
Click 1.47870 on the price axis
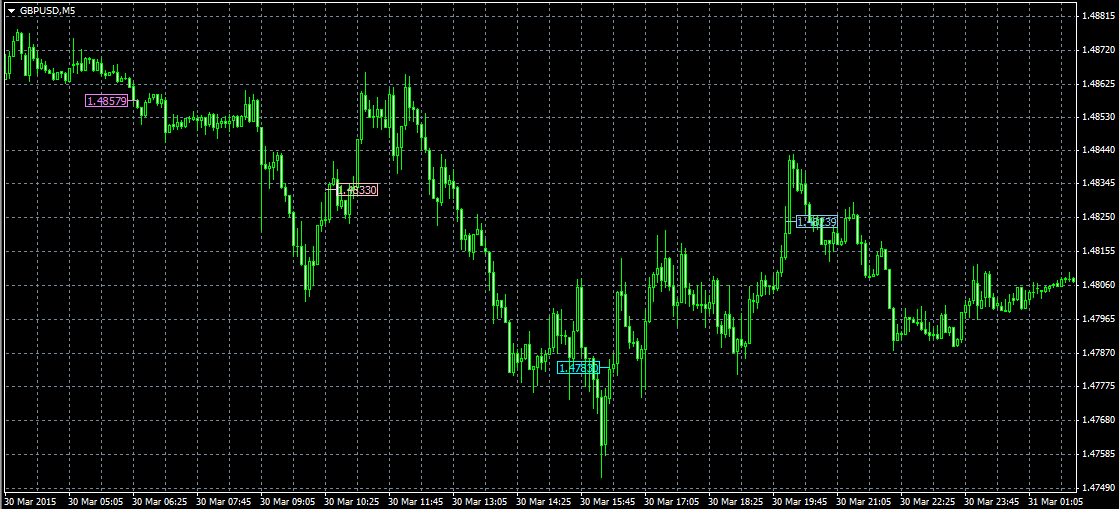tap(1099, 353)
